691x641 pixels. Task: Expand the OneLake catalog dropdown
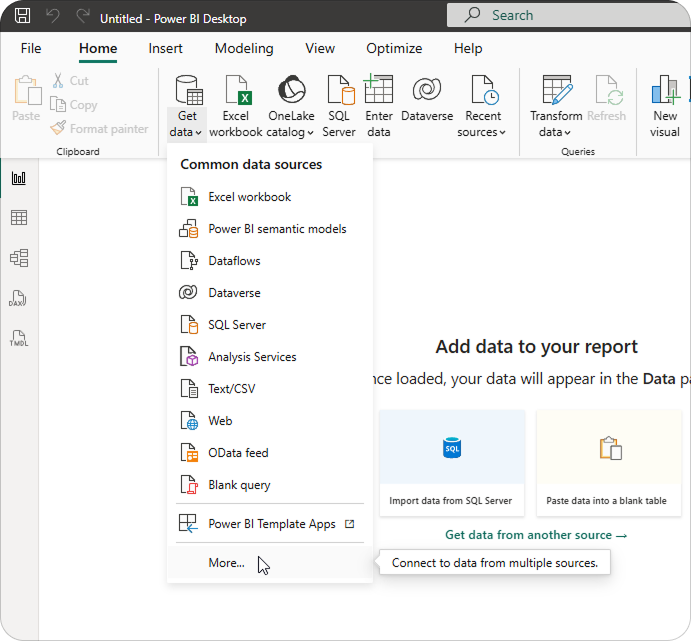[291, 131]
